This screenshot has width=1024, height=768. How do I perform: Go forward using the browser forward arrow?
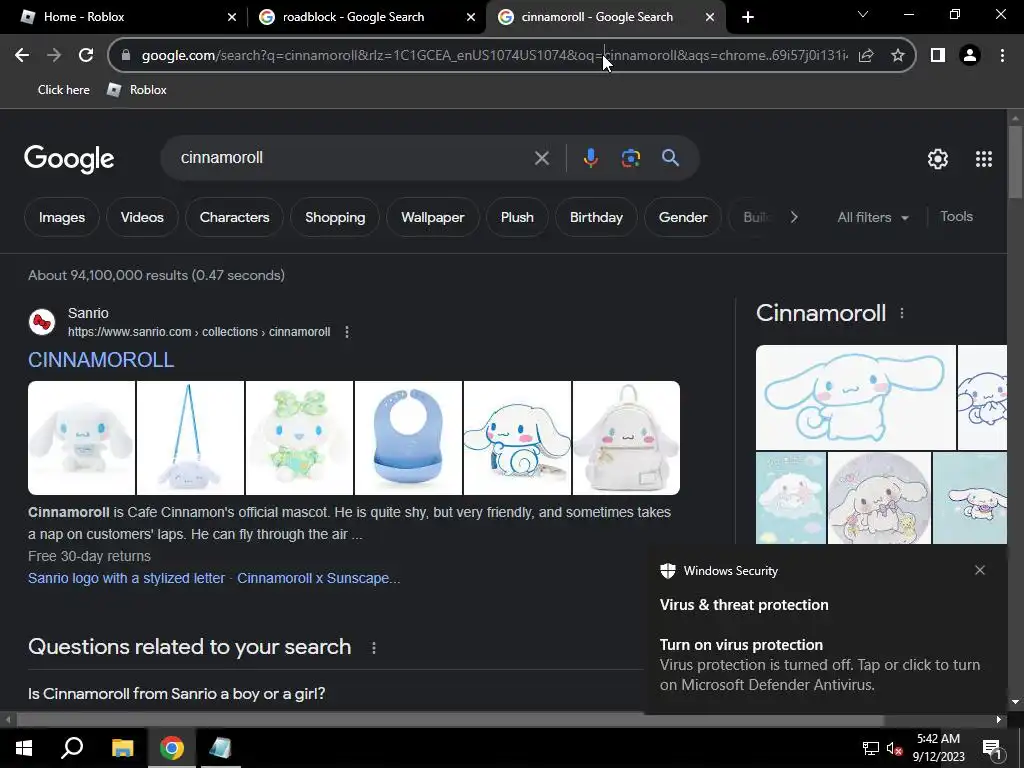point(54,56)
